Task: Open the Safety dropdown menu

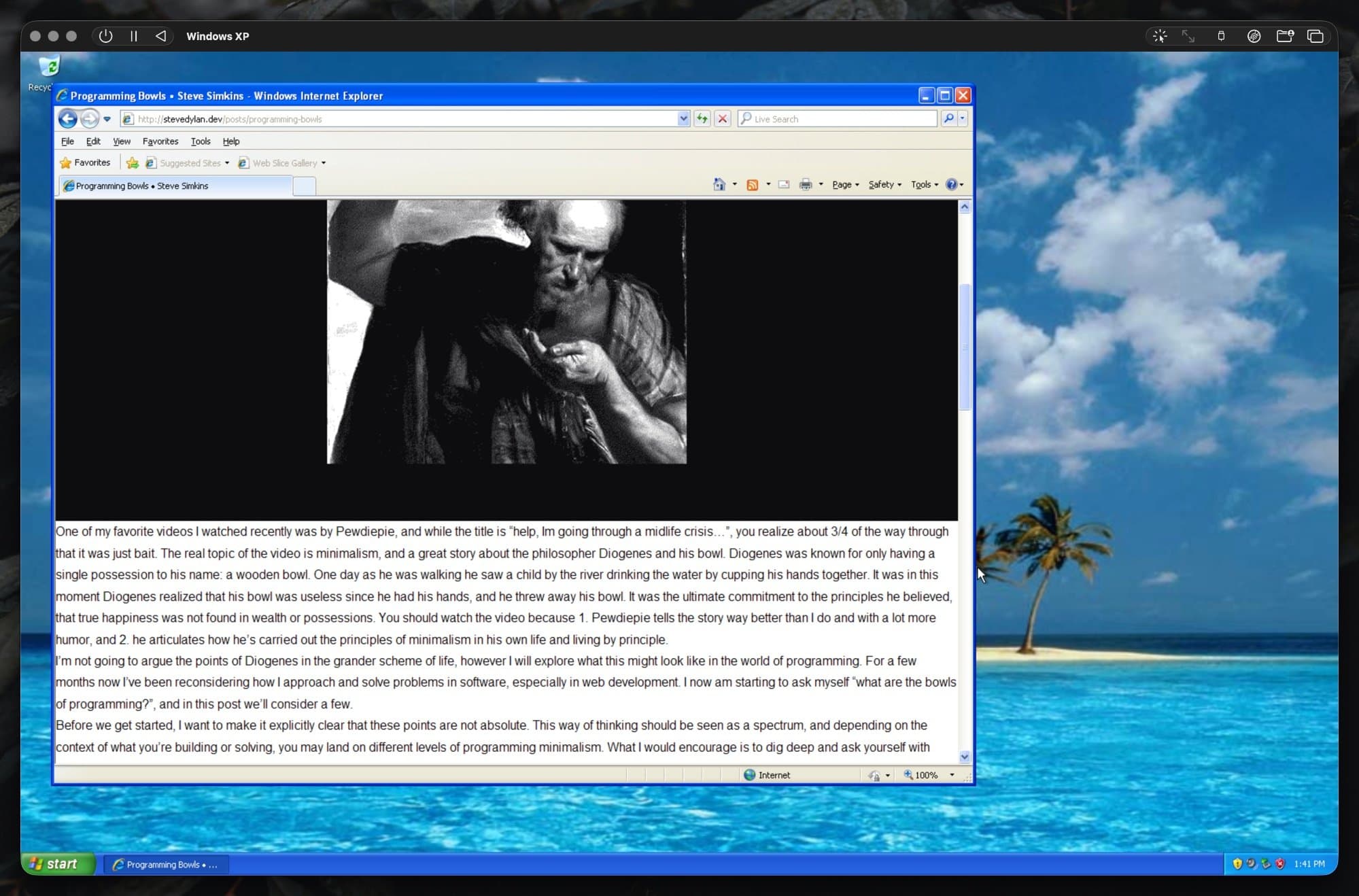Action: coord(884,184)
